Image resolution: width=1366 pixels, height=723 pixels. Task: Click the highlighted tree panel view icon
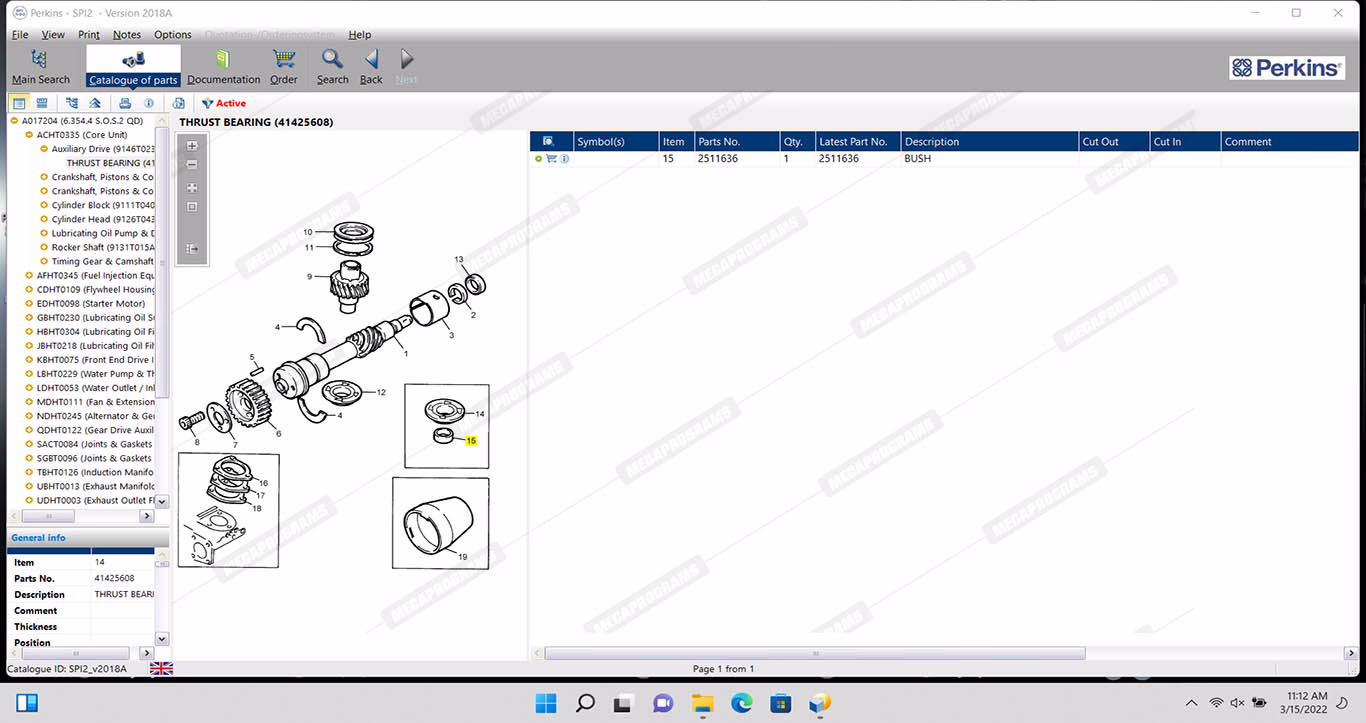19,103
